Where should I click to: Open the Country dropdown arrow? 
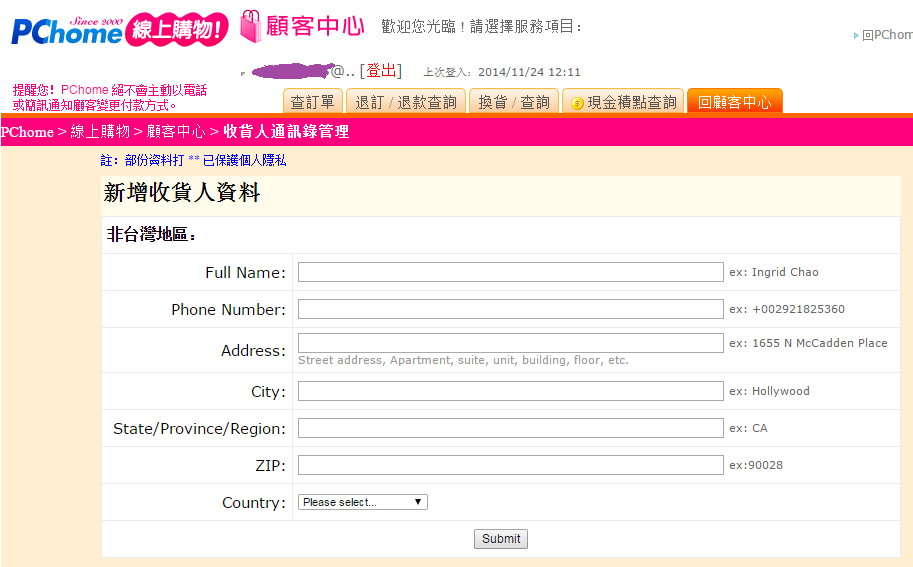(x=418, y=502)
